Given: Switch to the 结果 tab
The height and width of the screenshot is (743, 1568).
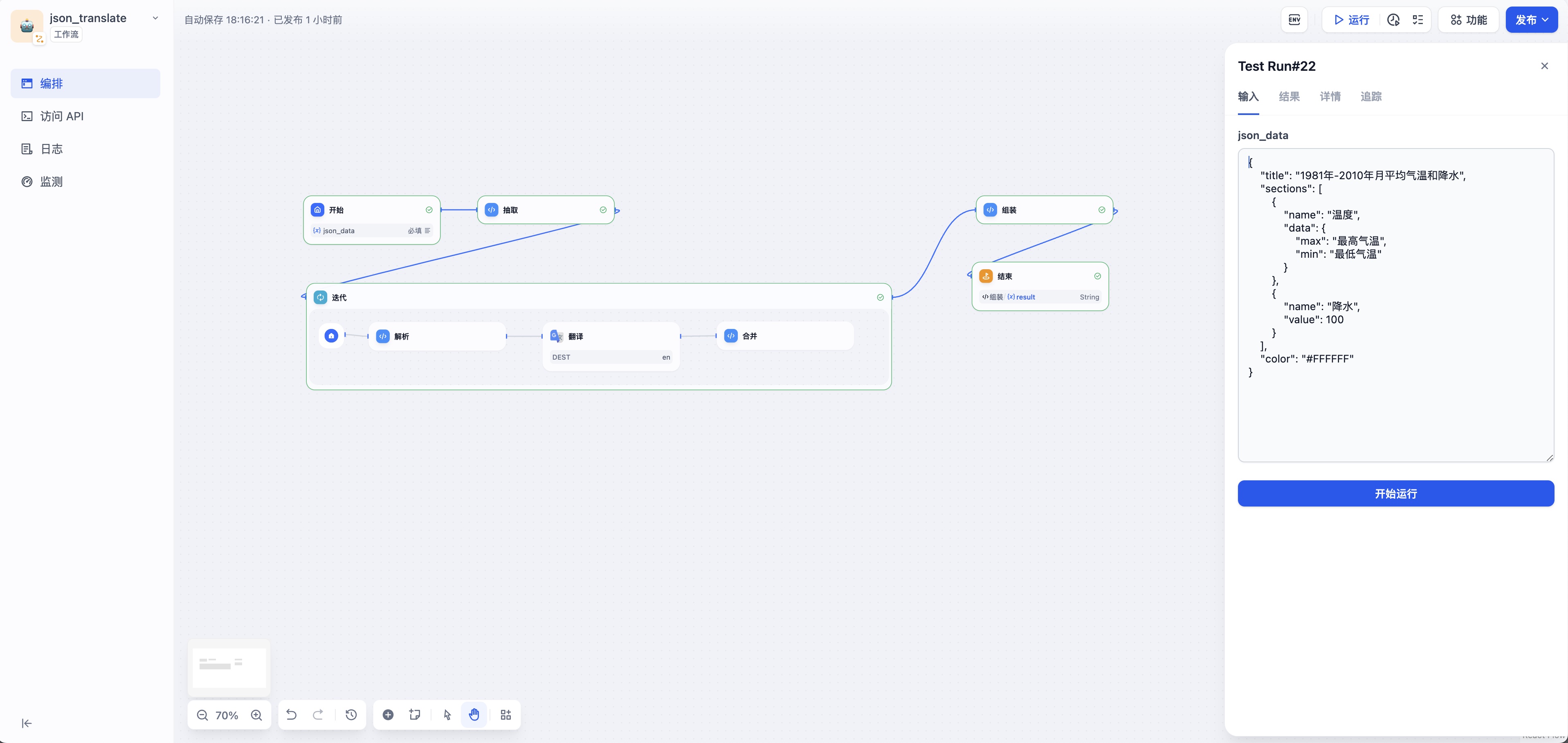Looking at the screenshot, I should [x=1289, y=96].
